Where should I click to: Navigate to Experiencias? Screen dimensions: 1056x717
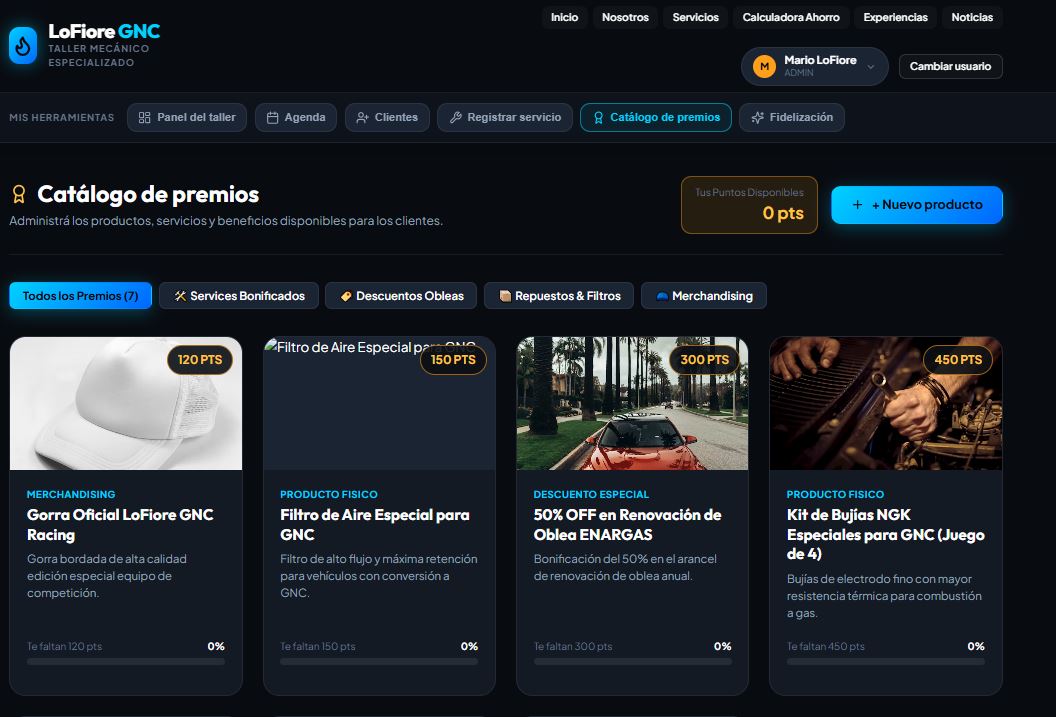tap(895, 18)
